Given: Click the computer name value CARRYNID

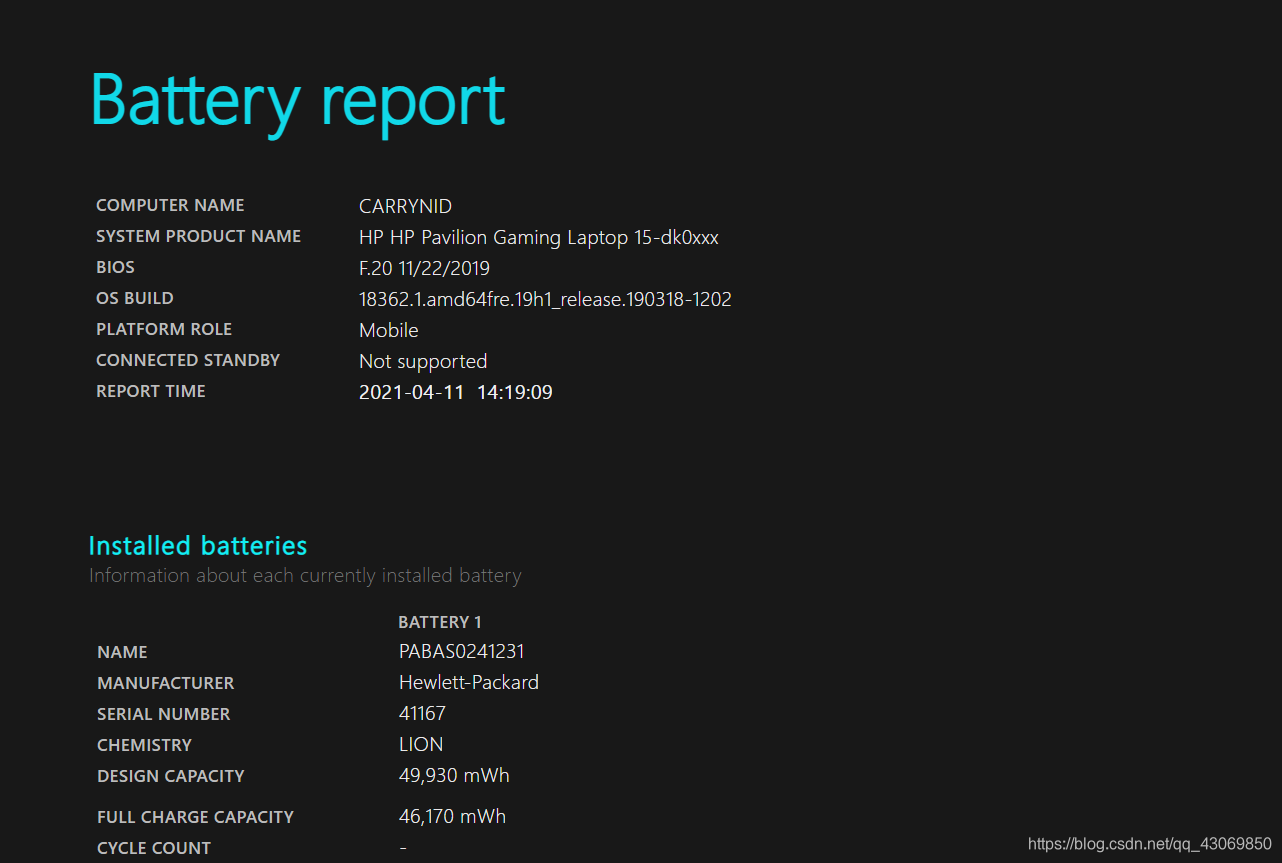Looking at the screenshot, I should coord(405,206).
